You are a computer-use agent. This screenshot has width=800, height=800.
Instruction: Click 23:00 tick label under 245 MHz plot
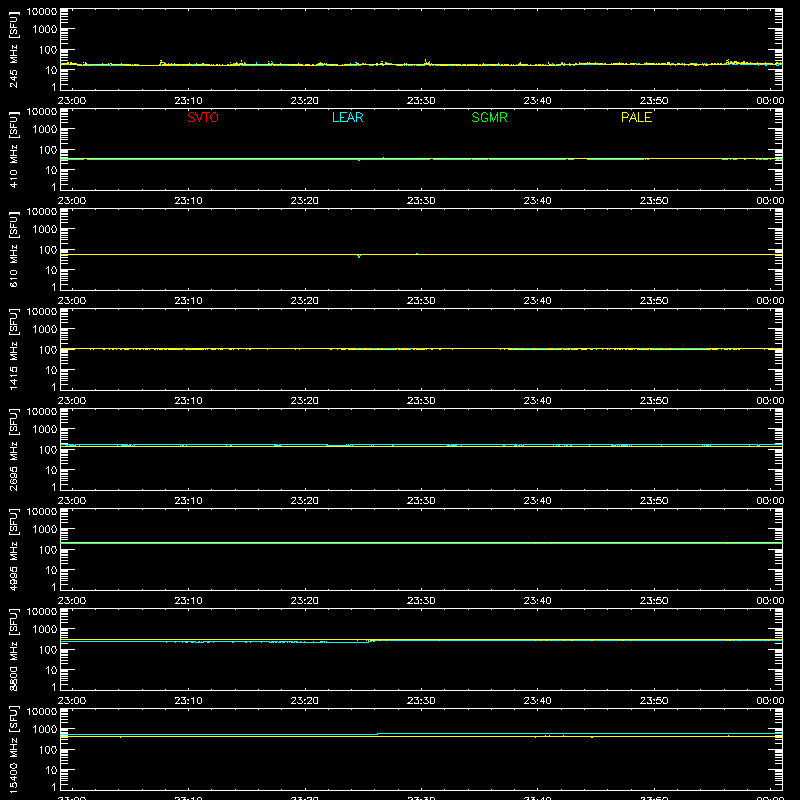pos(72,101)
